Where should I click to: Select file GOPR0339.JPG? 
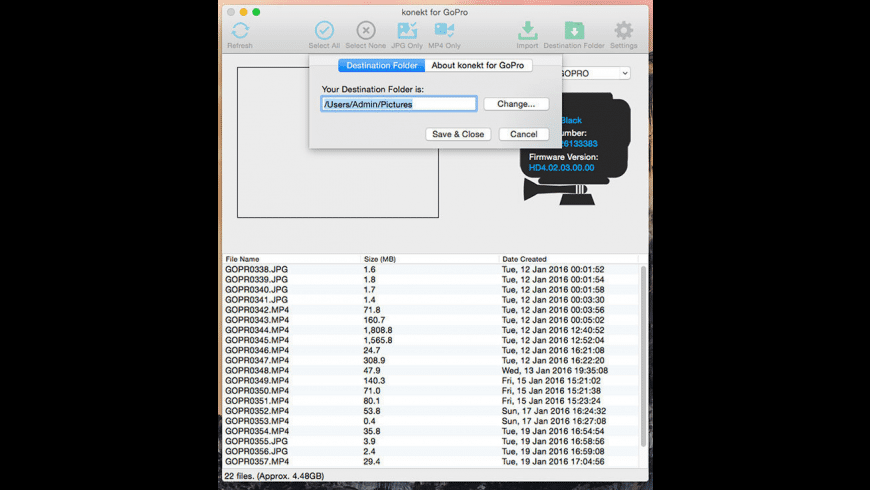point(256,279)
